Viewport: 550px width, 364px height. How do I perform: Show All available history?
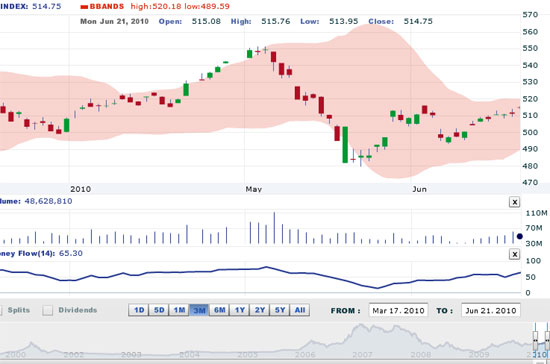pos(300,310)
